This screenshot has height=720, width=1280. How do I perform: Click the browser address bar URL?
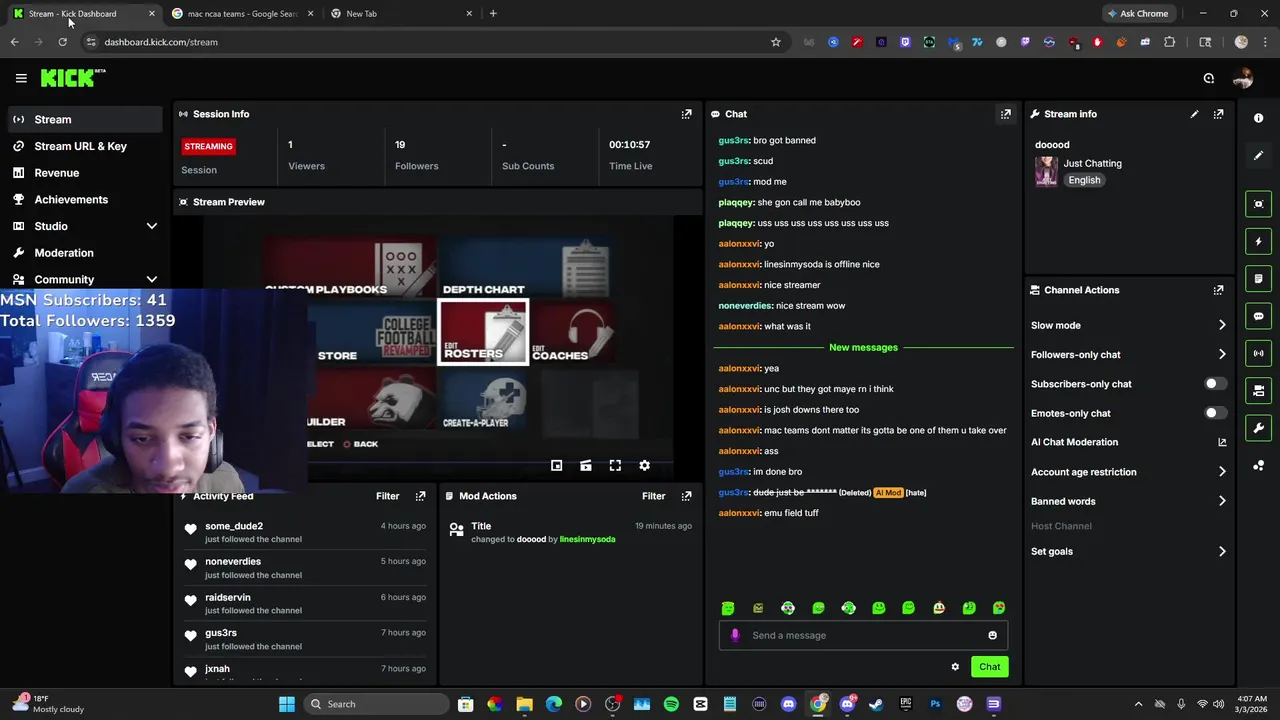point(161,42)
